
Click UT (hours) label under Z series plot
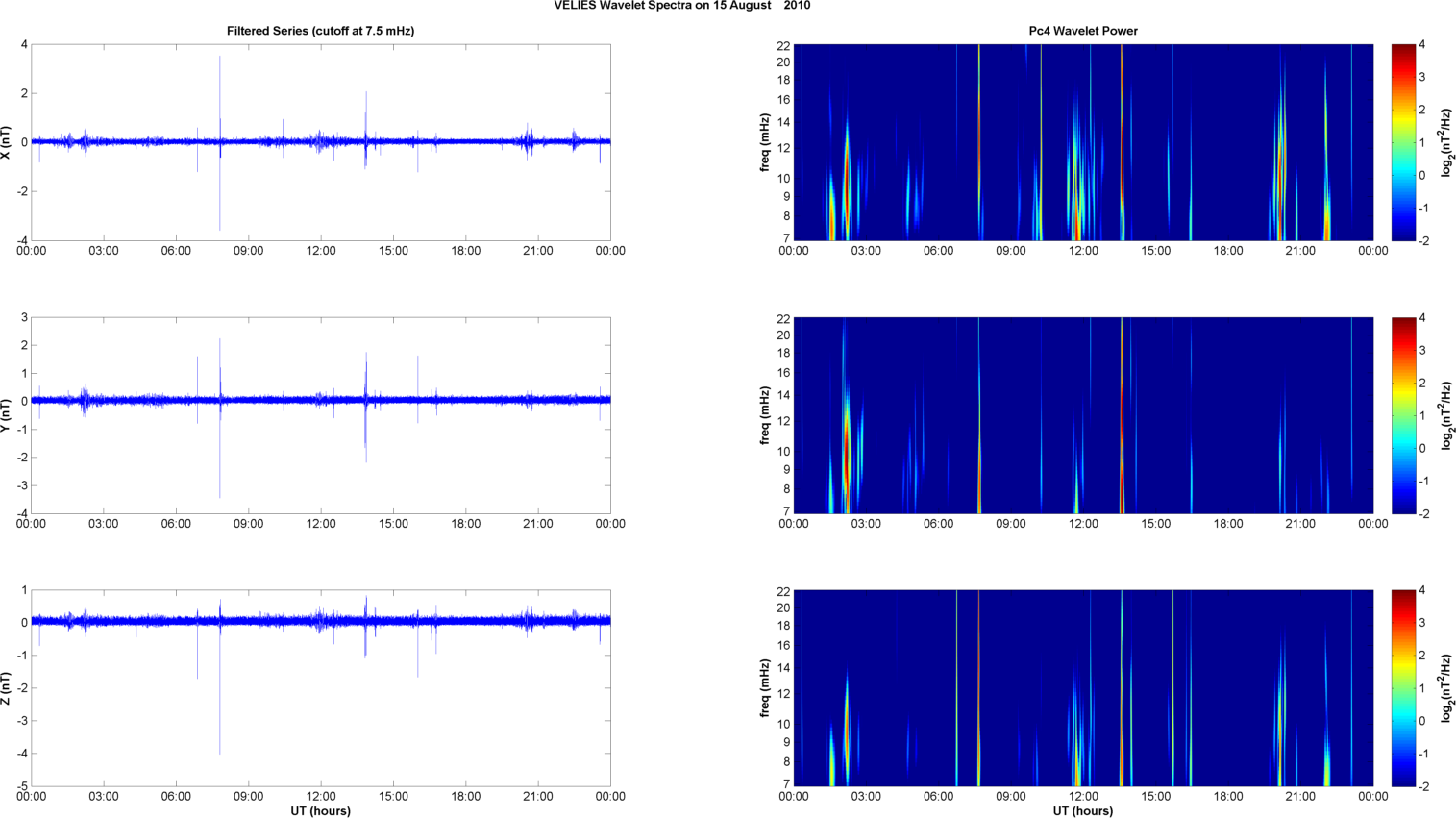(320, 810)
